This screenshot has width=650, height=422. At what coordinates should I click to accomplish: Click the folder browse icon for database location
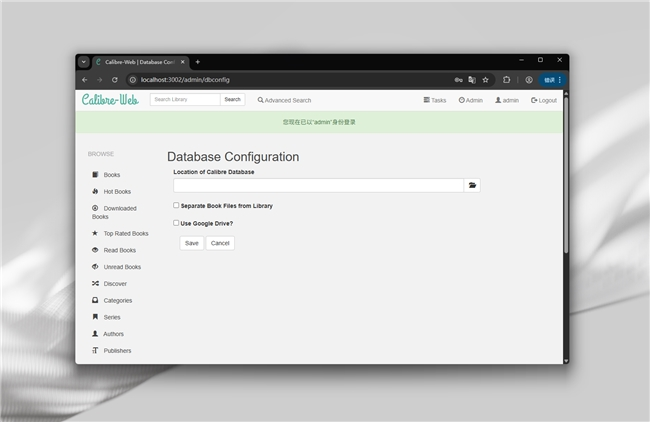click(472, 185)
